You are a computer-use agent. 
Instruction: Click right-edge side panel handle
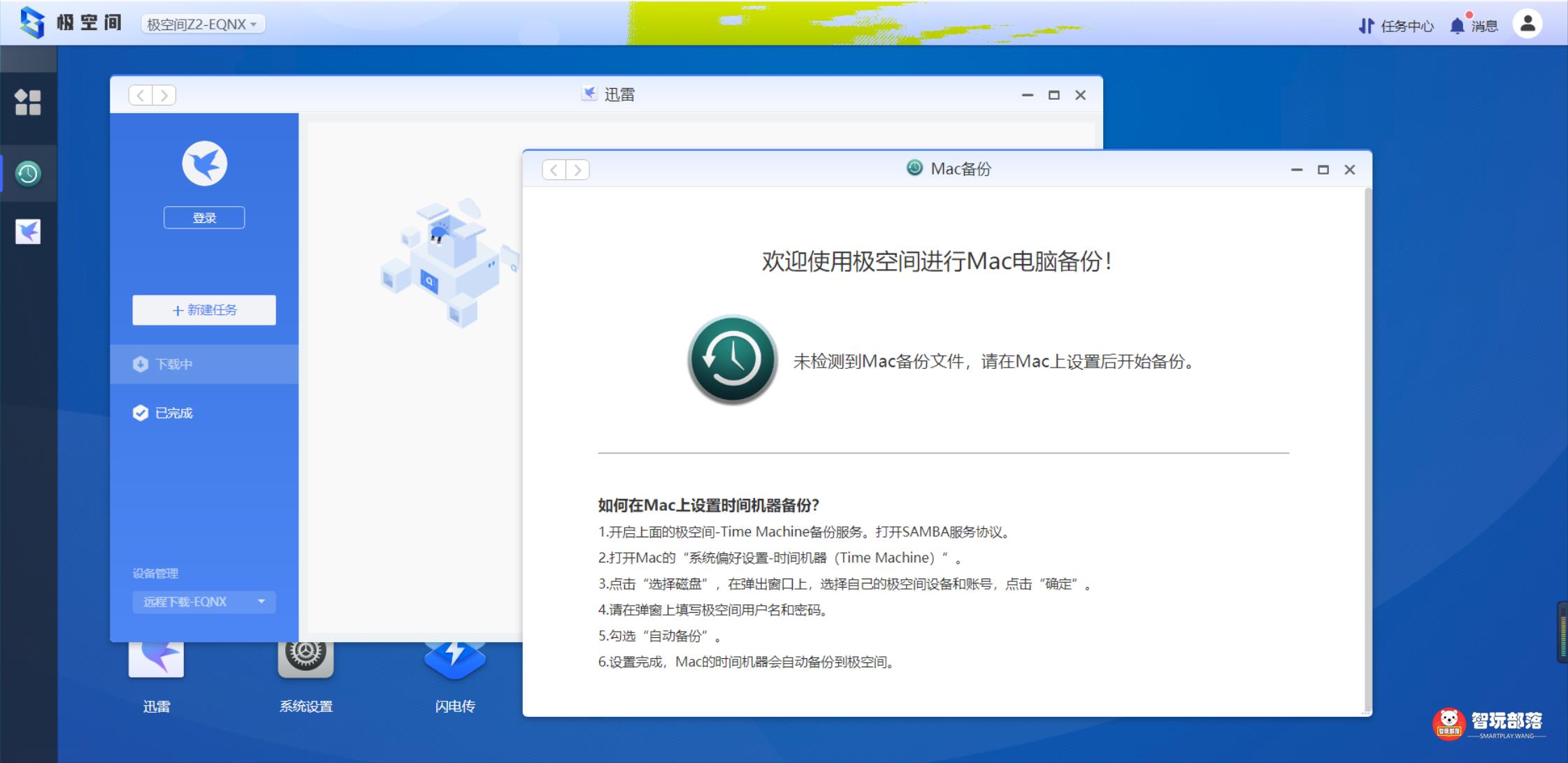pyautogui.click(x=1562, y=632)
